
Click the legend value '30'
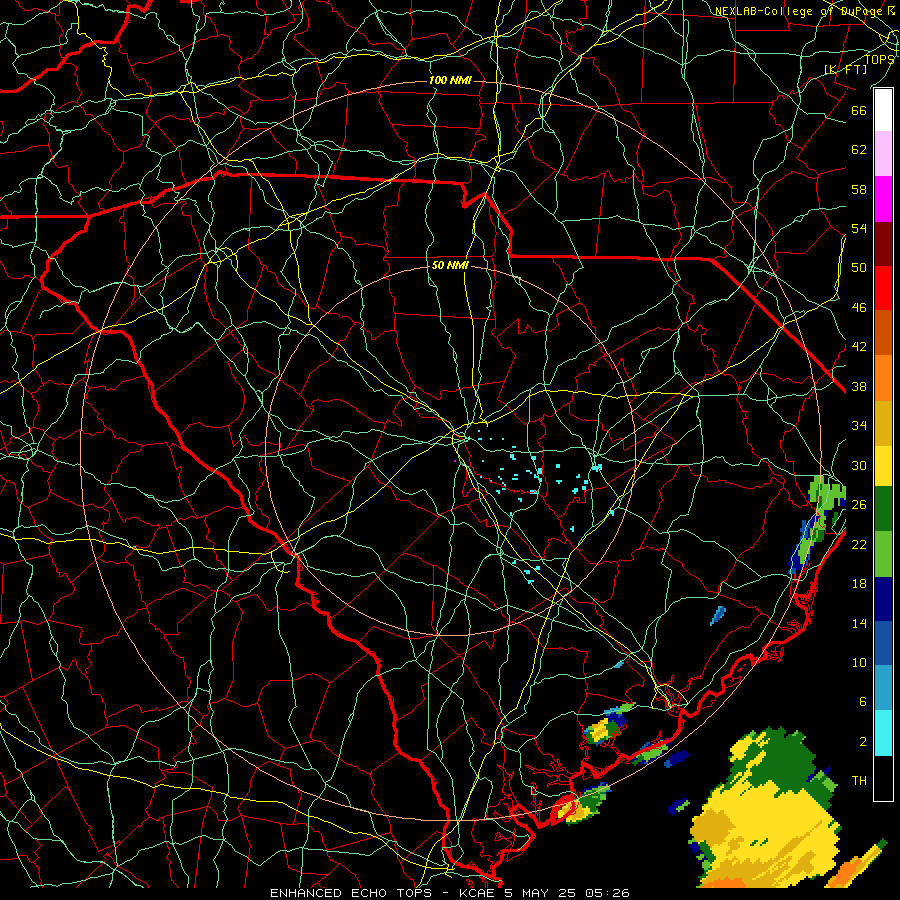pyautogui.click(x=859, y=465)
